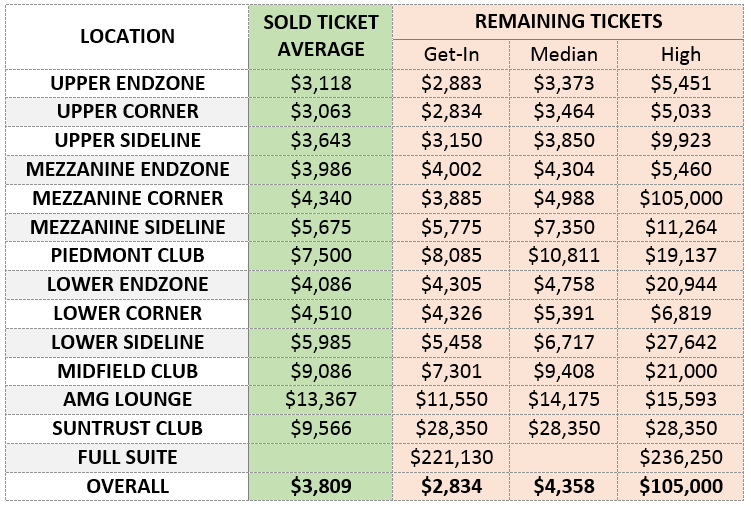
Task: Click the UPPER ENDZONE row label
Action: coord(126,82)
